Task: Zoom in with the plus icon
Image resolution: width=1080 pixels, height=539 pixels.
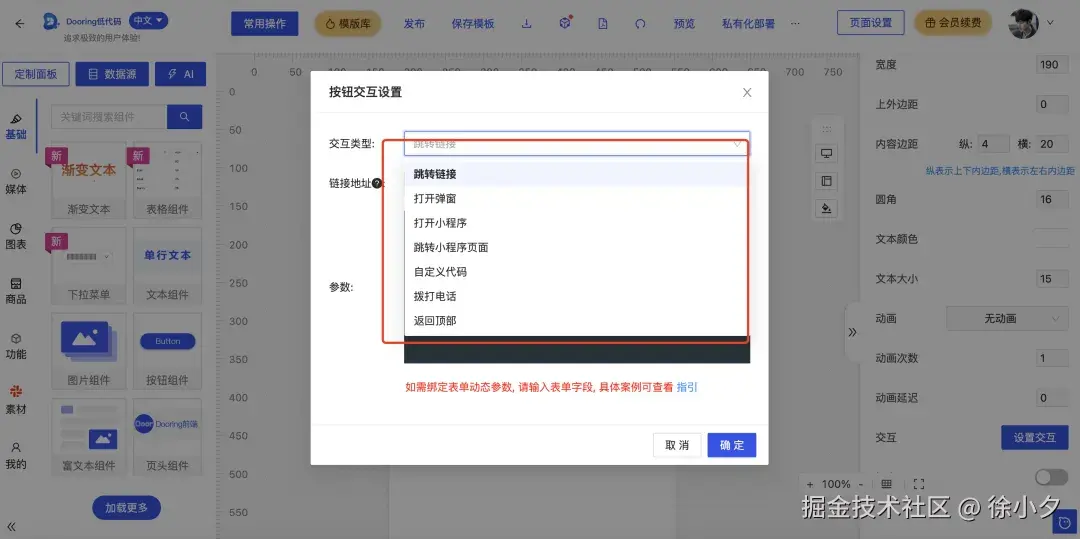Action: [810, 484]
